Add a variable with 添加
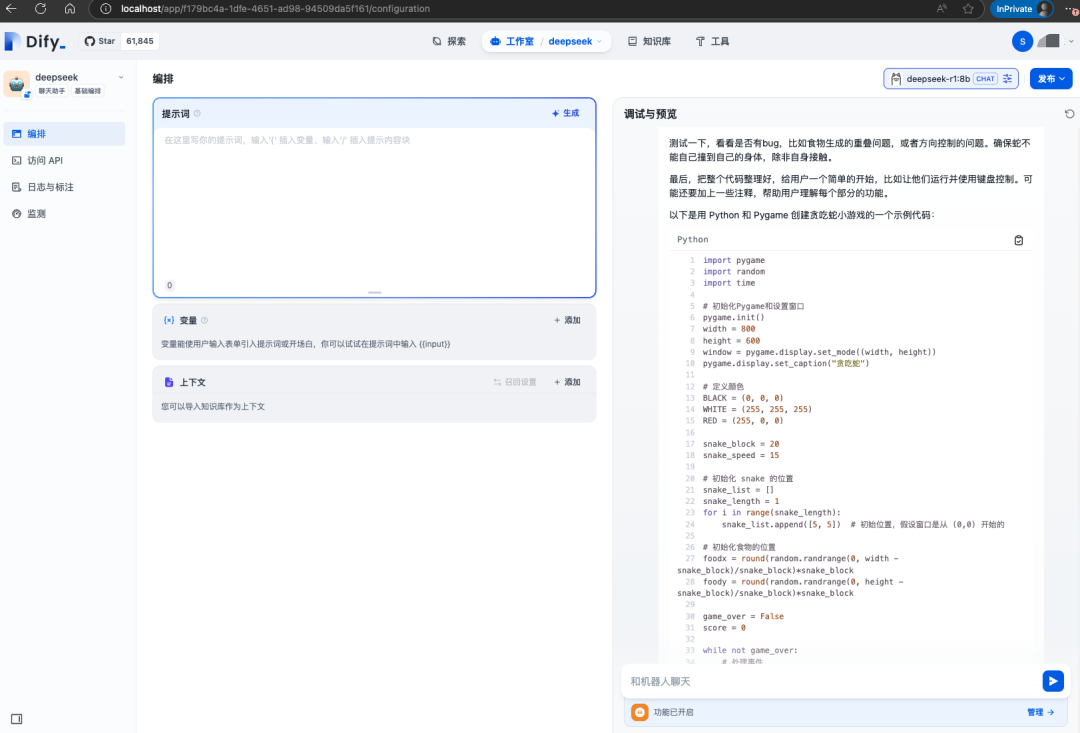 pyautogui.click(x=568, y=320)
